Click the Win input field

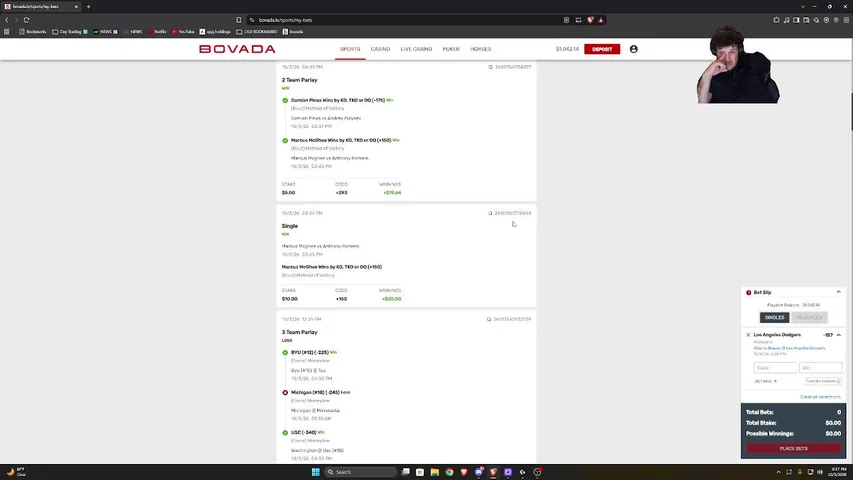click(820, 368)
